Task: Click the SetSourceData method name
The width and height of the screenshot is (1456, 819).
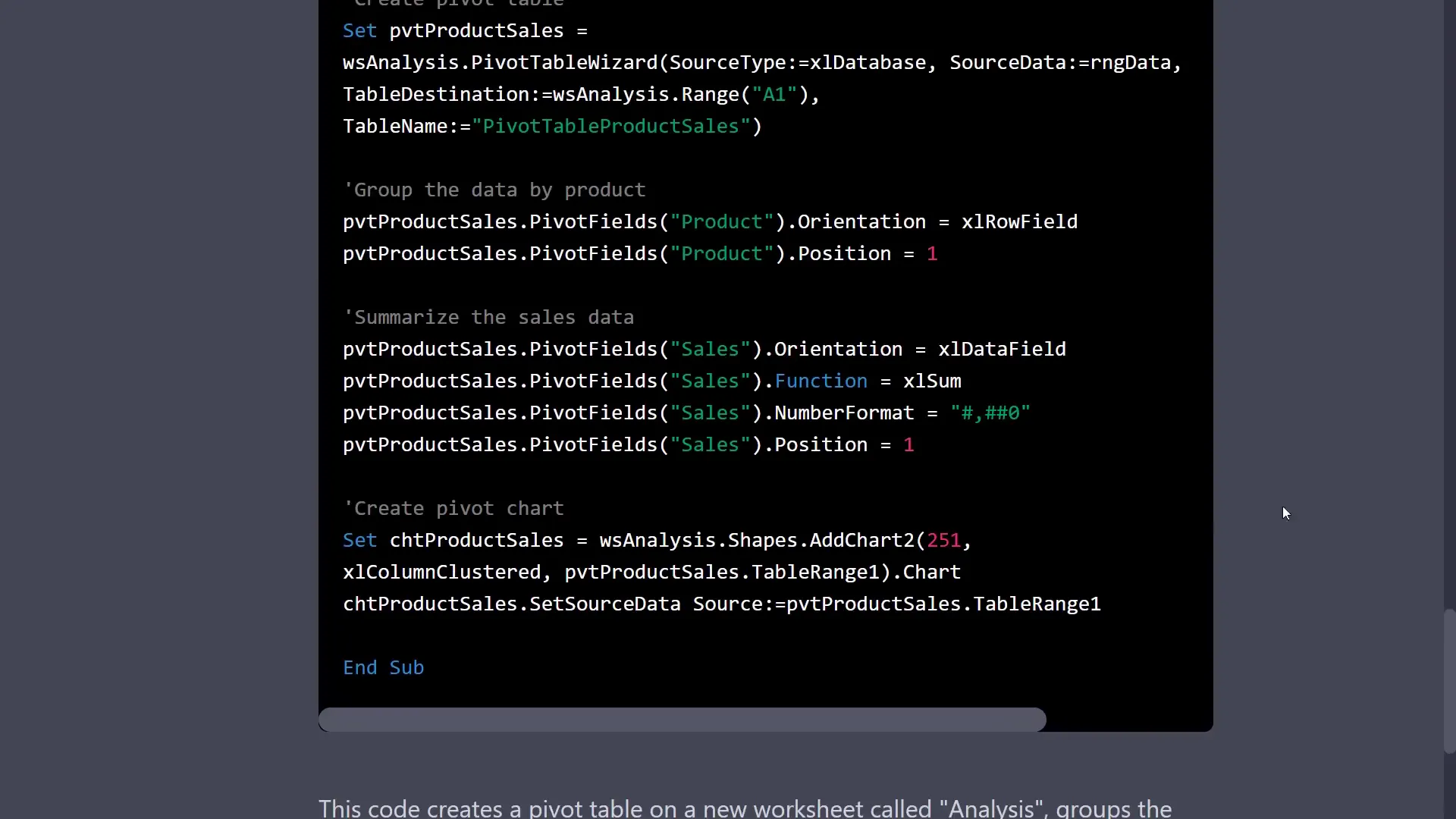Action: (x=604, y=604)
